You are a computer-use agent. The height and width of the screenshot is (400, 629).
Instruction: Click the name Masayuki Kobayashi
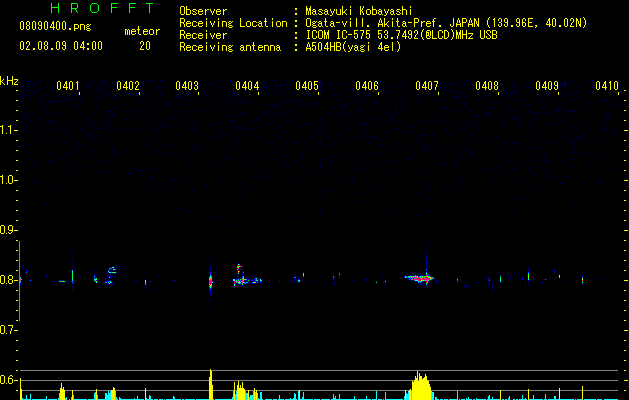point(359,11)
